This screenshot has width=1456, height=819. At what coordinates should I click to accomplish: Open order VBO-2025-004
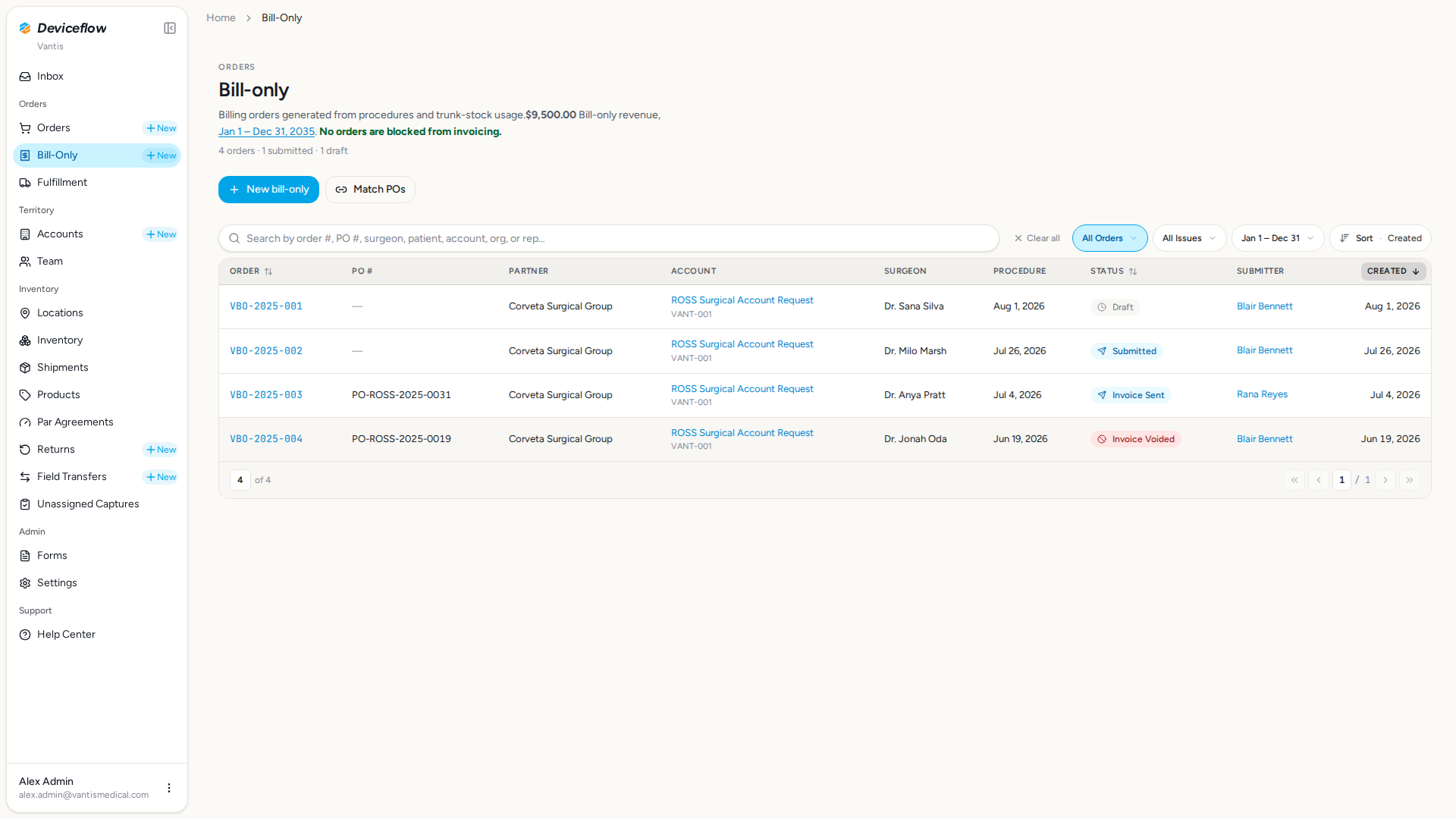point(266,439)
